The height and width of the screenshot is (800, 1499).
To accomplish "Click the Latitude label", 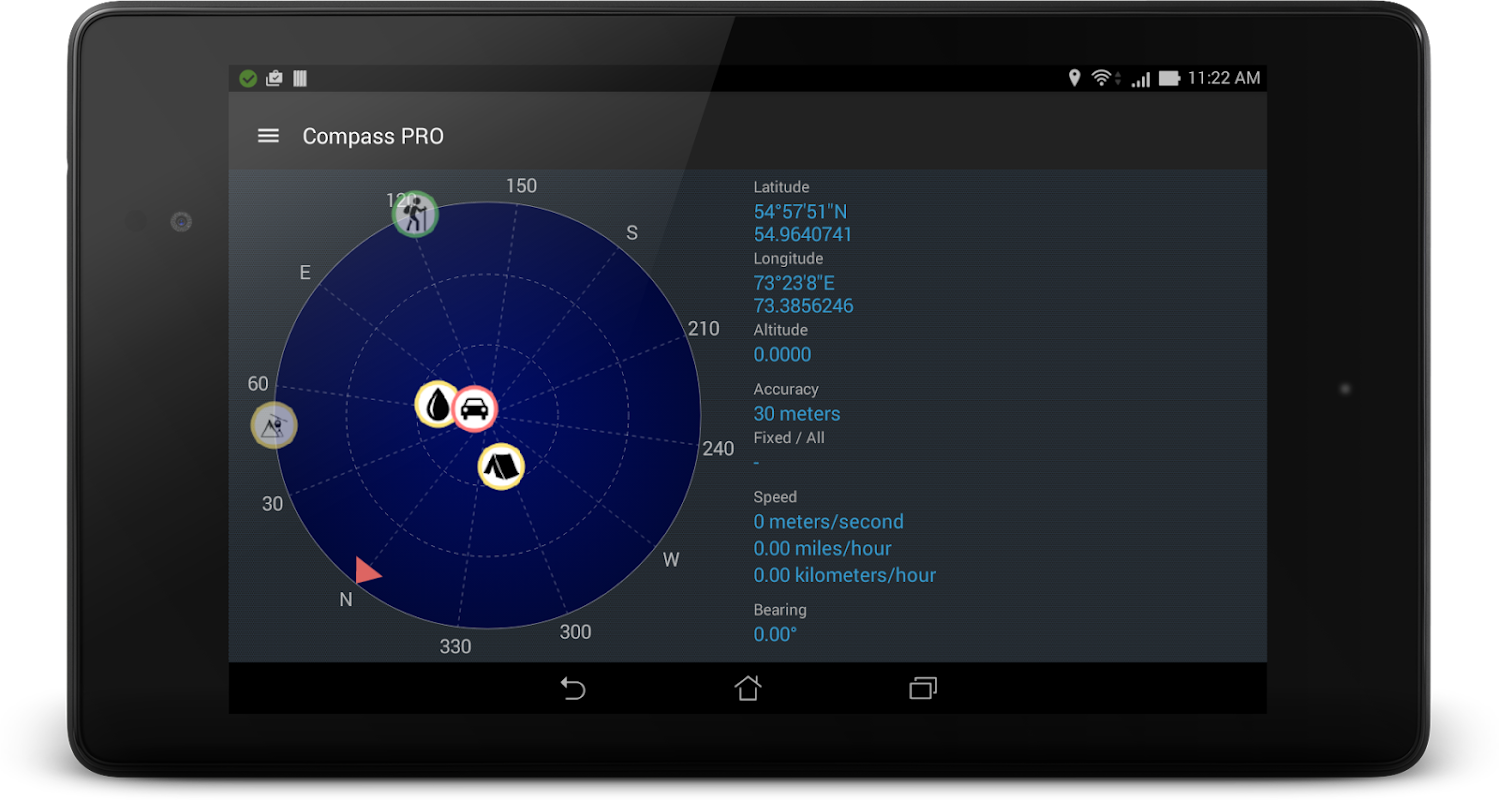I will pyautogui.click(x=781, y=187).
